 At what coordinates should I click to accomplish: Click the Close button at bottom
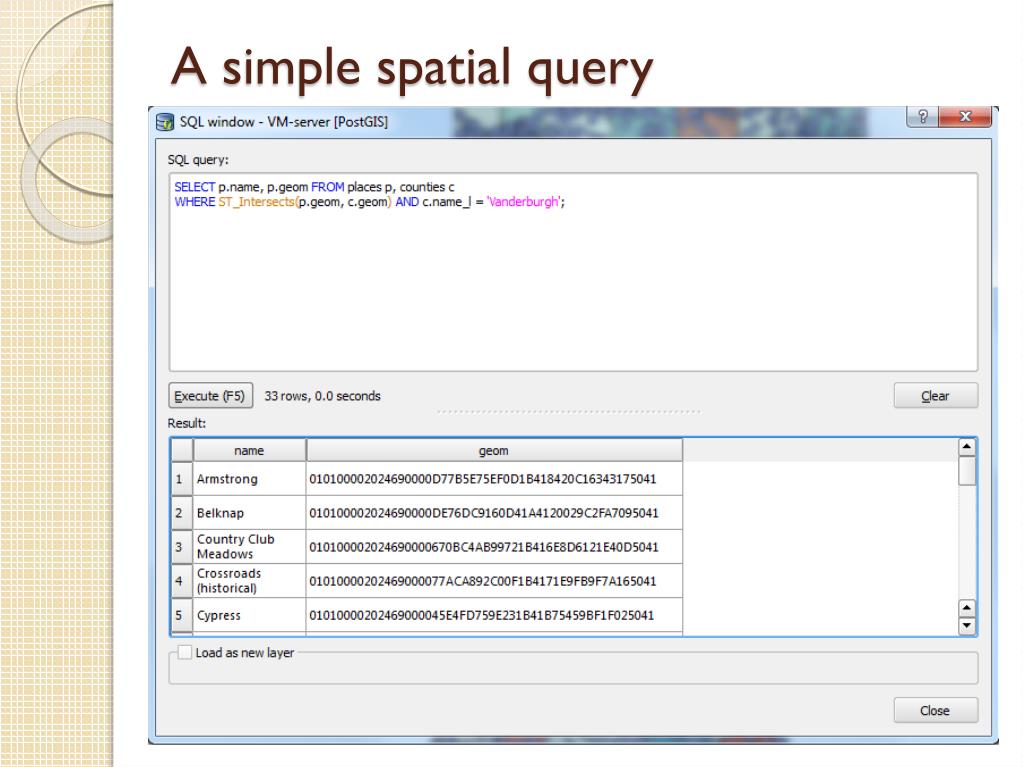click(x=934, y=711)
